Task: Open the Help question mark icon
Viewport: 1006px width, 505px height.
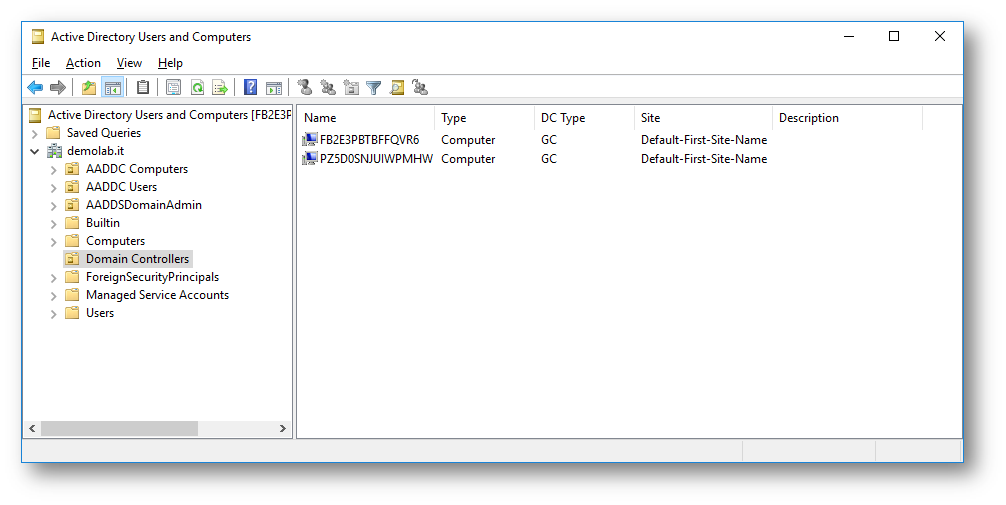Action: [x=251, y=87]
